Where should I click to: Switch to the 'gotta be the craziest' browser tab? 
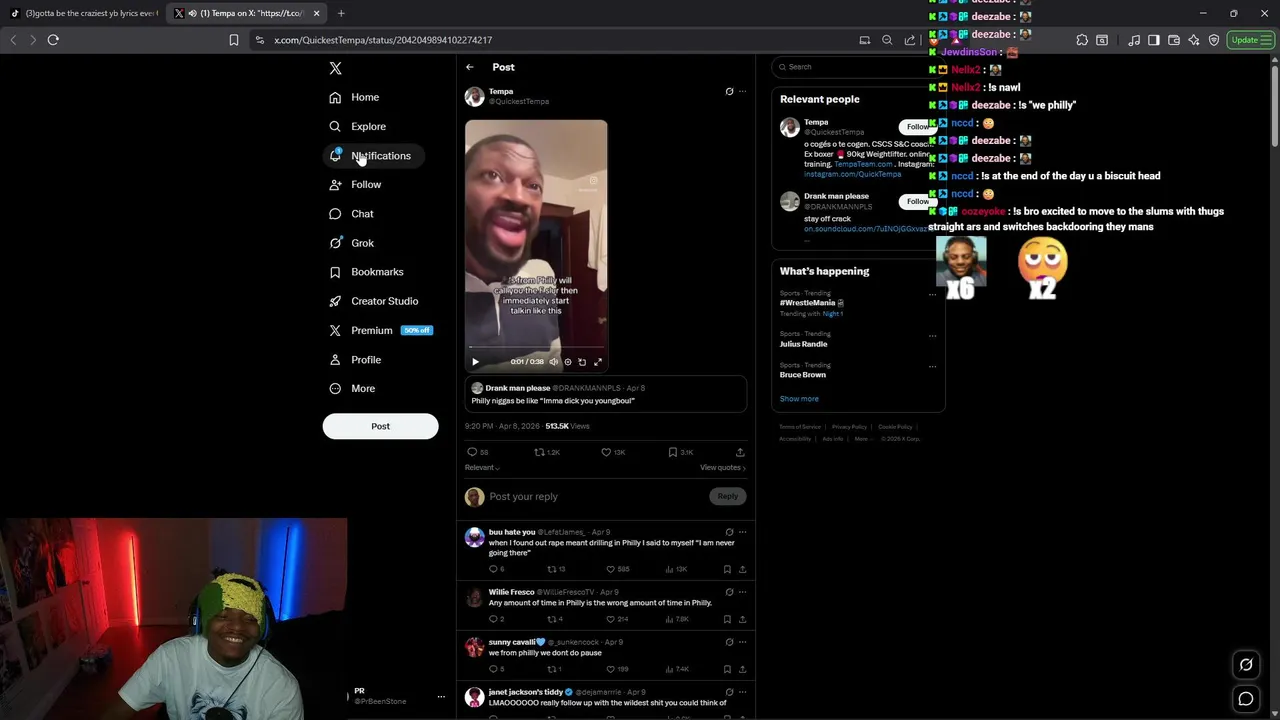84,13
